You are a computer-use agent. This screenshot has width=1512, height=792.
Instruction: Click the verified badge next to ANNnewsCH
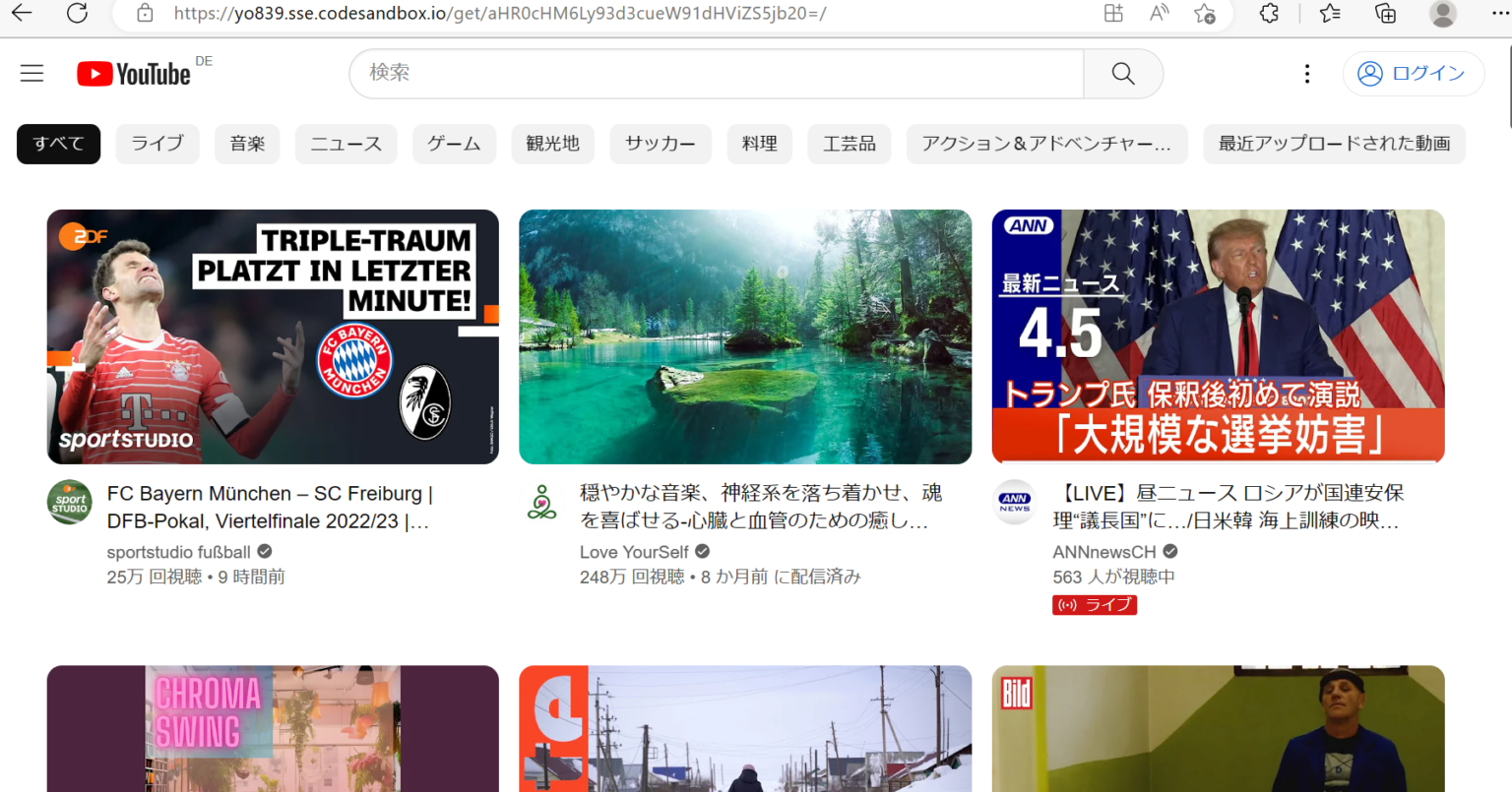(1169, 552)
